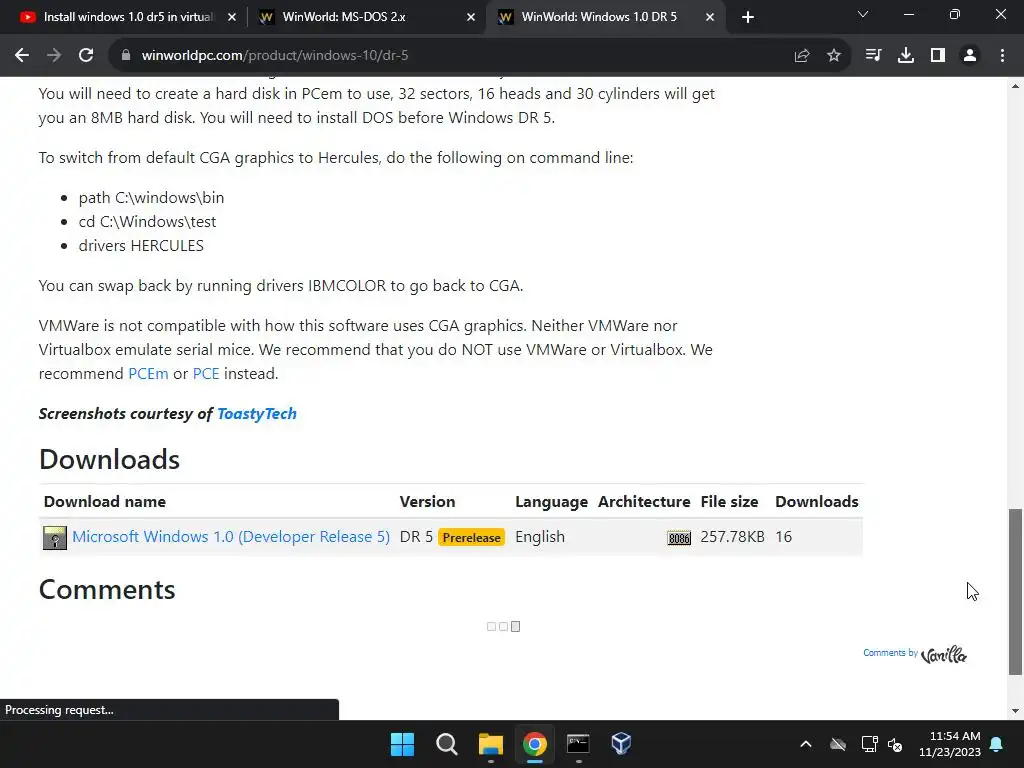Share this page icon in address bar
The height and width of the screenshot is (768, 1024).
tap(801, 56)
